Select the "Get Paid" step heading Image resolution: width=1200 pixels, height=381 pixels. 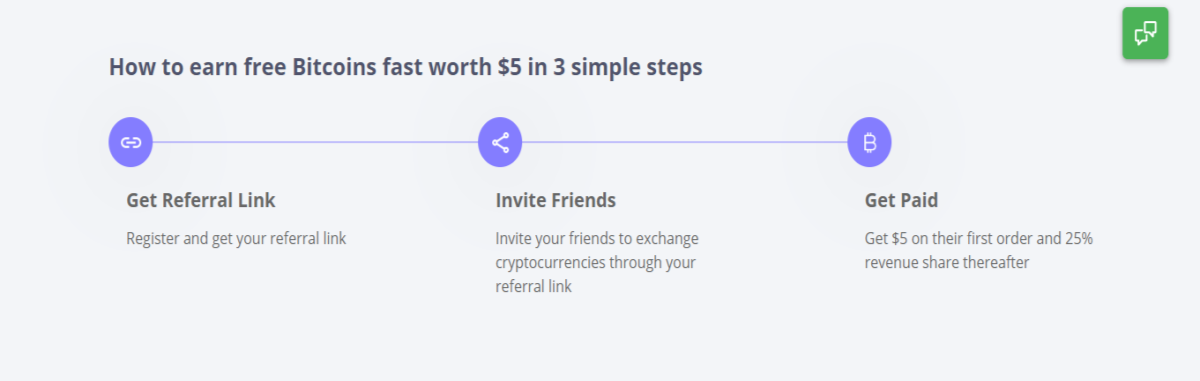(x=901, y=200)
